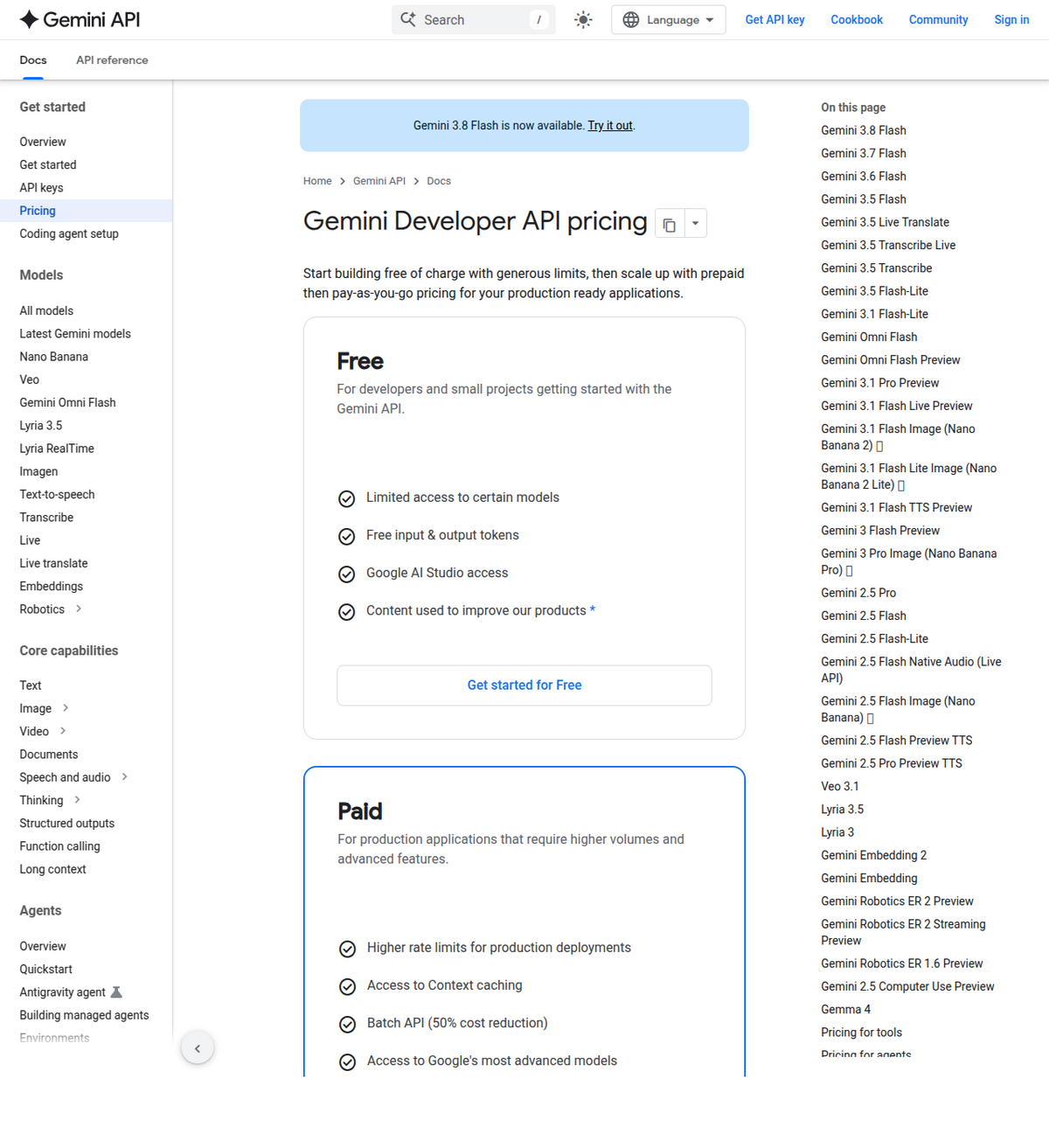Click the slash shortcut key in search box
Image resolution: width=1049 pixels, height=1148 pixels.
pos(538,19)
